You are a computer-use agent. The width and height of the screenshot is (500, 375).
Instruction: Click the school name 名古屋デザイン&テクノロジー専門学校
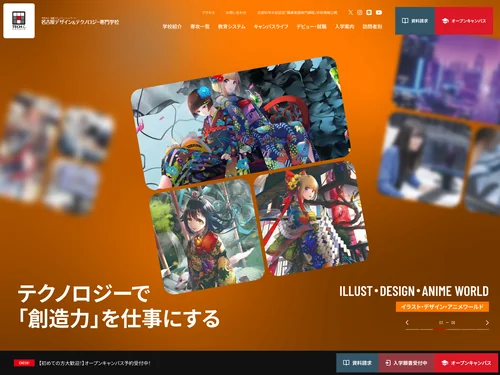point(80,22)
